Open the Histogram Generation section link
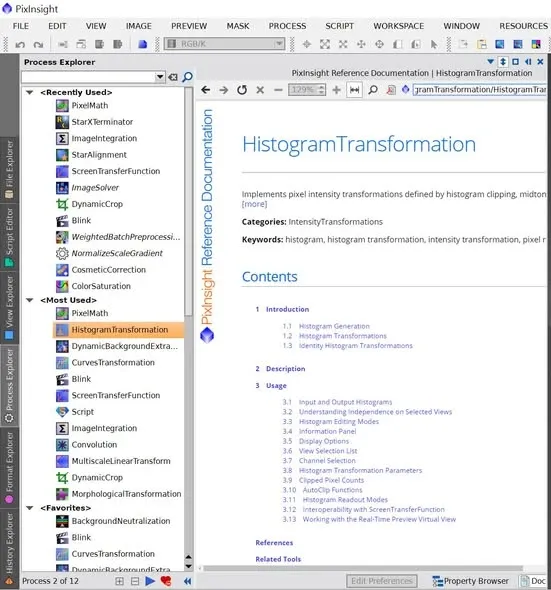551x590 pixels. [x=334, y=326]
